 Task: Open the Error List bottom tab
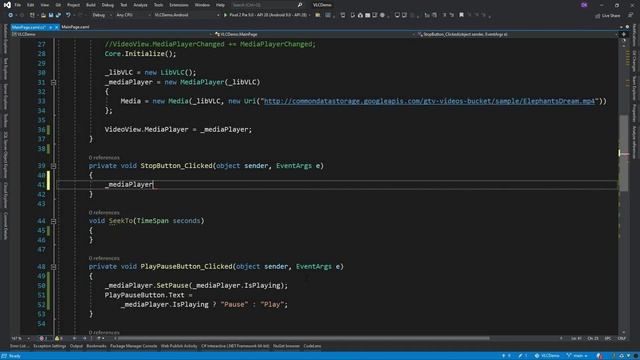(x=19, y=346)
